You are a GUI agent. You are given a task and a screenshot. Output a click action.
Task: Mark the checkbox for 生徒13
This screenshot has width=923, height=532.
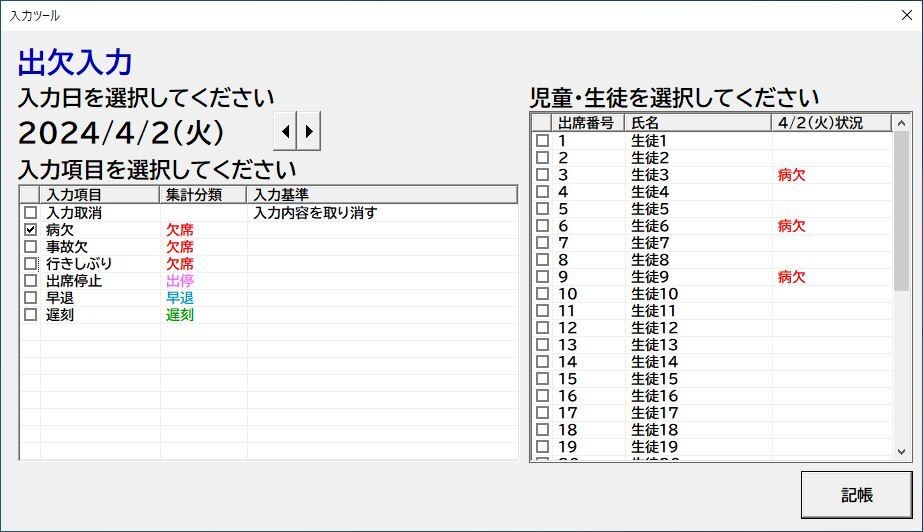[543, 345]
